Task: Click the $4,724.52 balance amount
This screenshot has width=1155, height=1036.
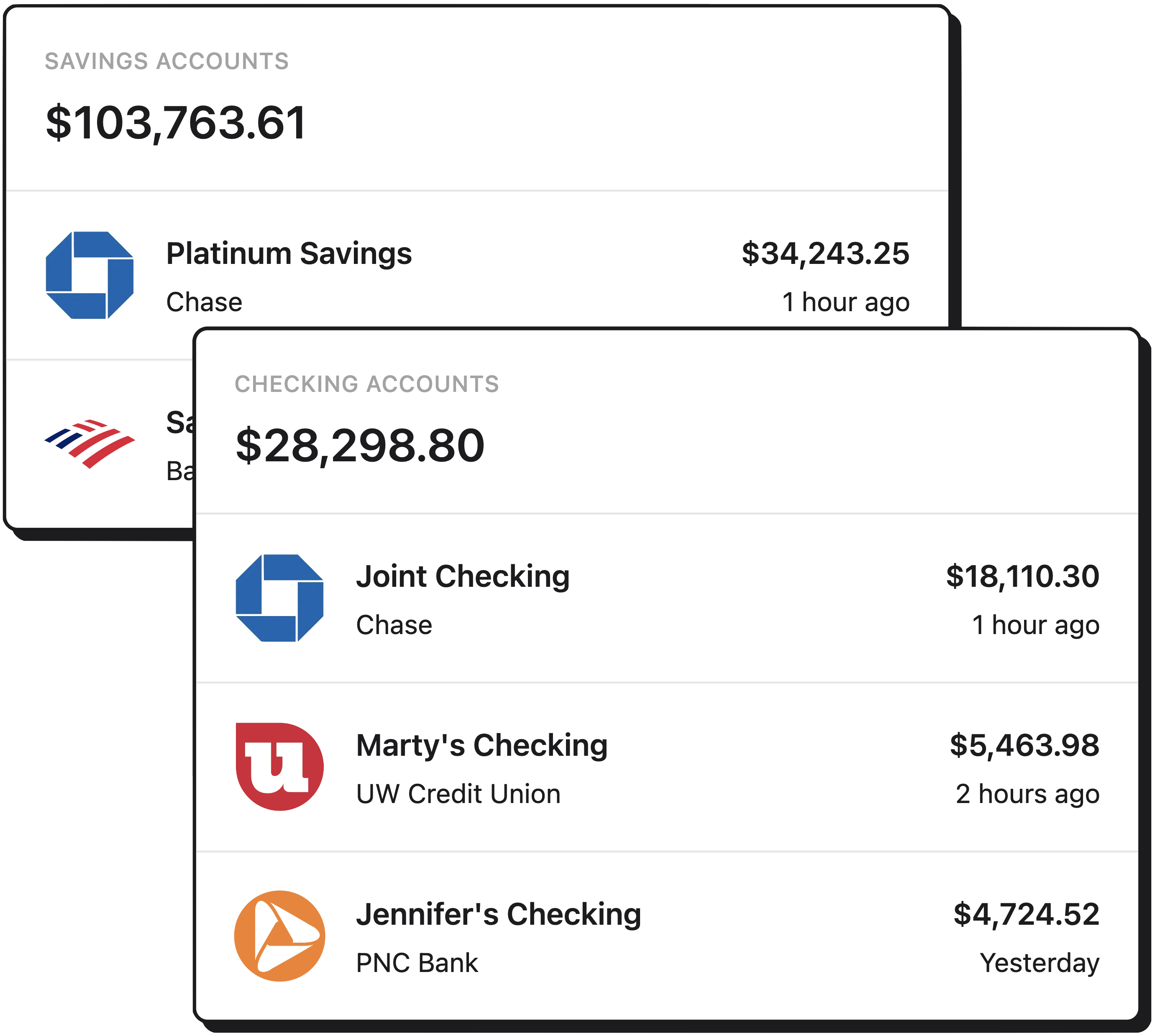Action: 1026,915
